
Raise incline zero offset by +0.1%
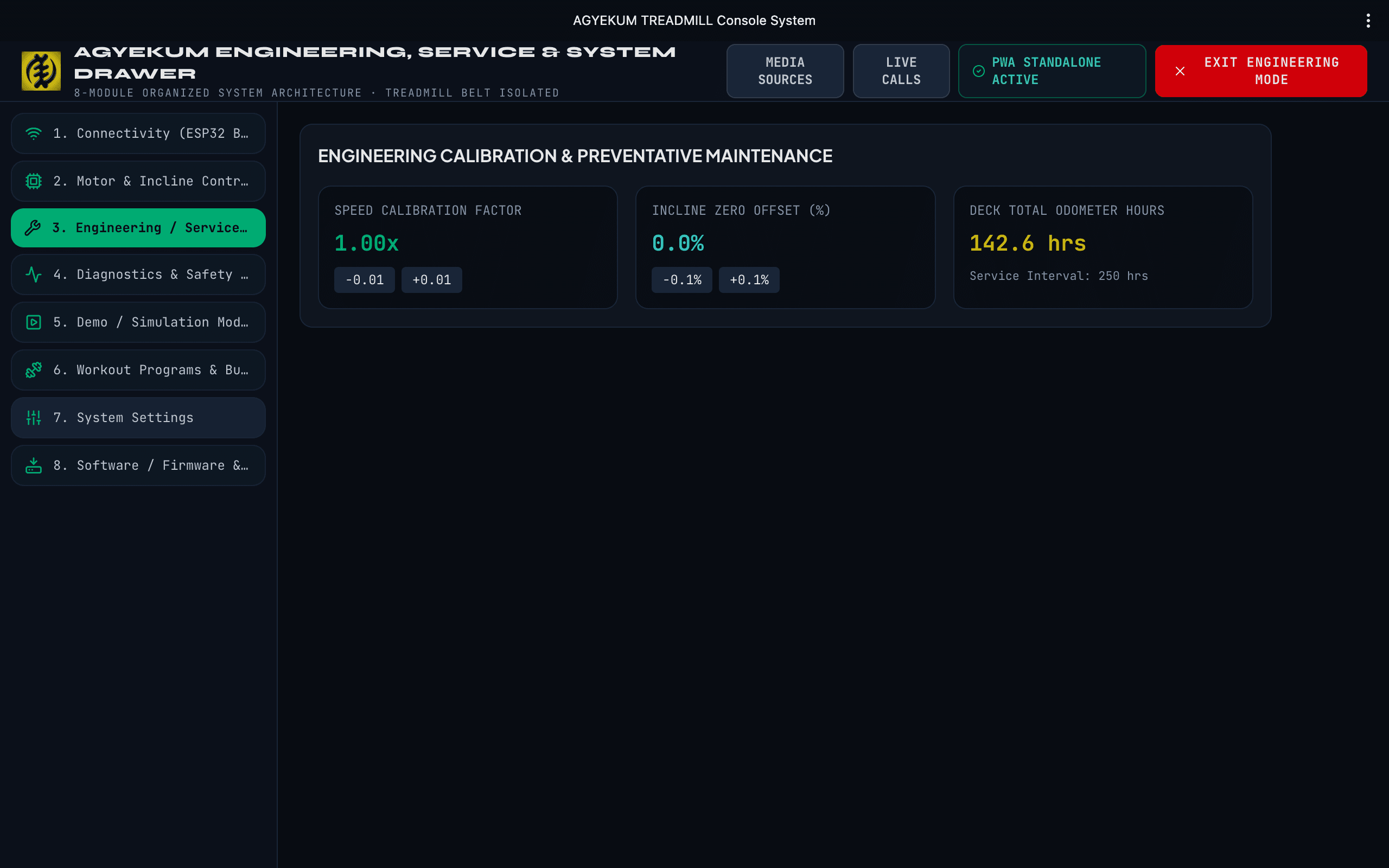749,279
